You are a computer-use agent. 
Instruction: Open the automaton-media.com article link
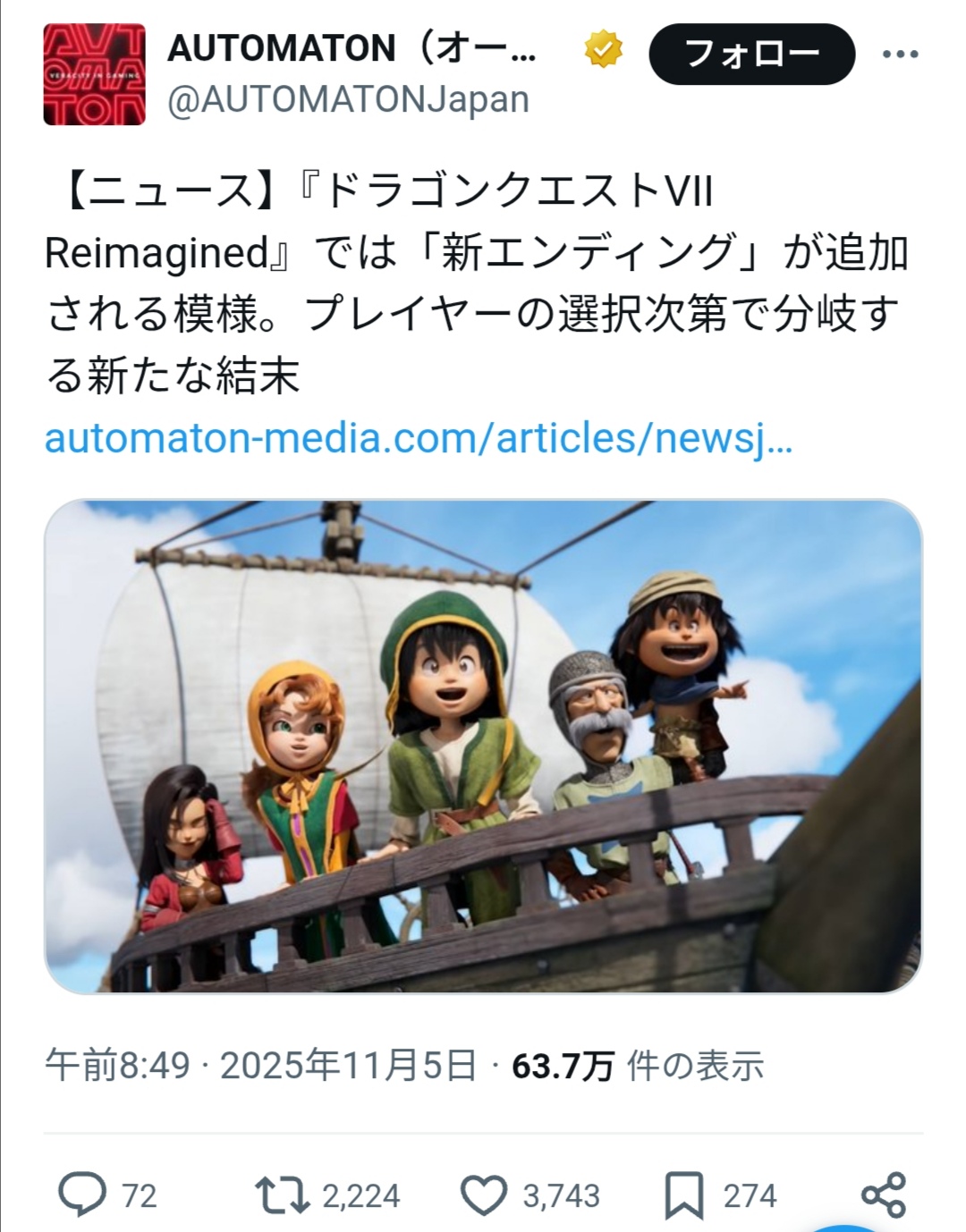click(x=419, y=438)
